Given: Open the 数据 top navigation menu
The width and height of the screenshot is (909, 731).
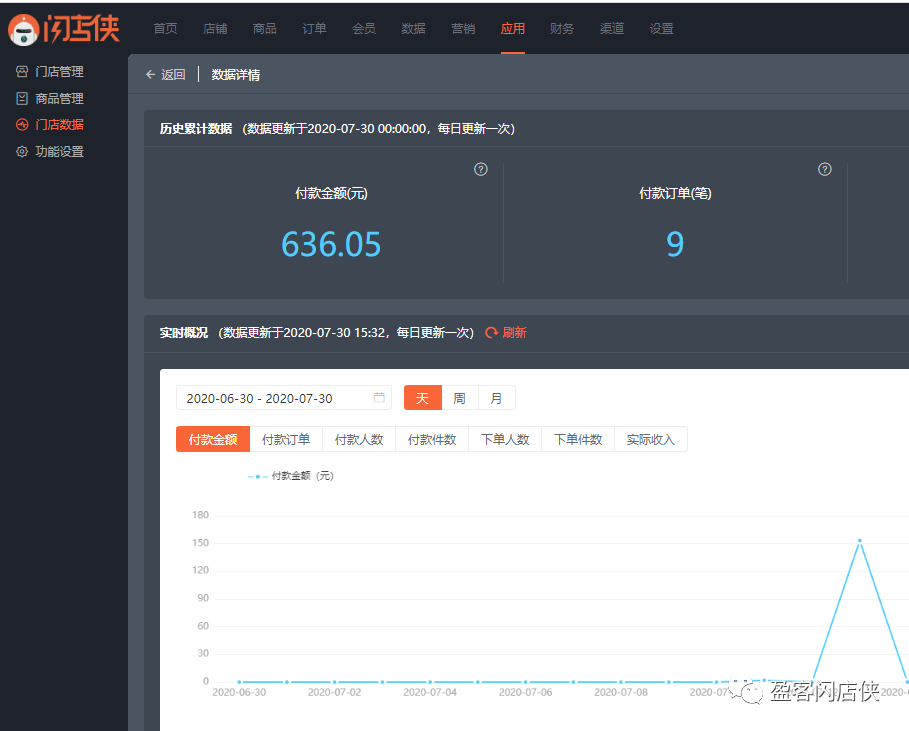Looking at the screenshot, I should (x=413, y=29).
